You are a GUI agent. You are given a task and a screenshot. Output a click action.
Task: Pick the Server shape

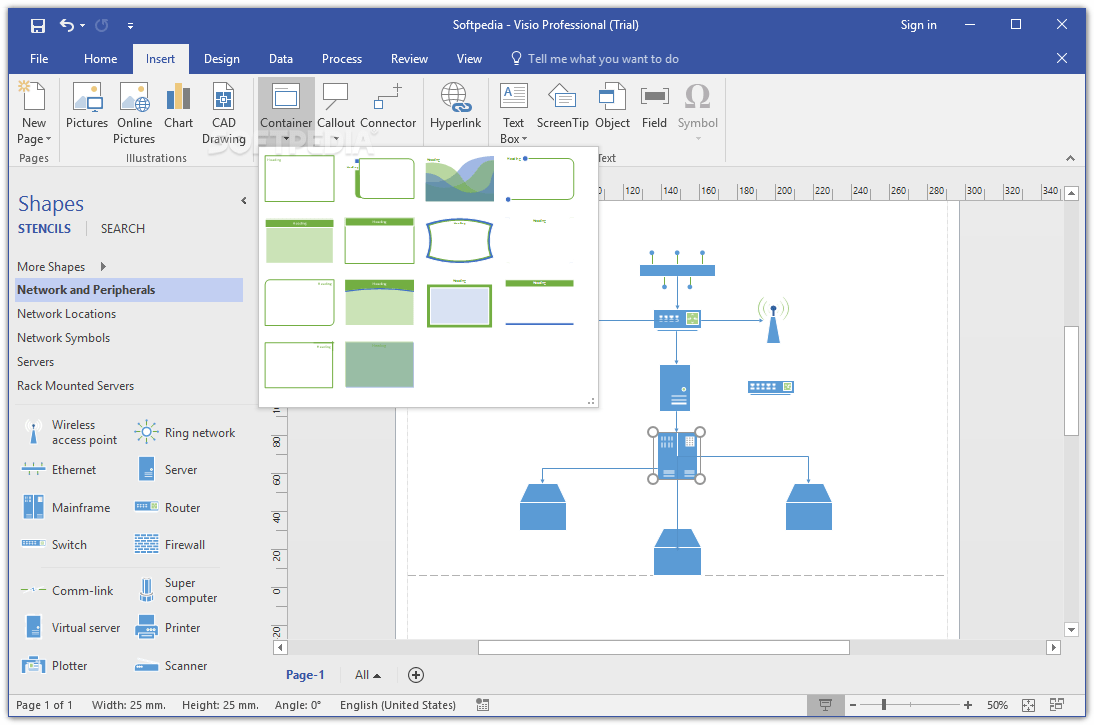(x=168, y=469)
